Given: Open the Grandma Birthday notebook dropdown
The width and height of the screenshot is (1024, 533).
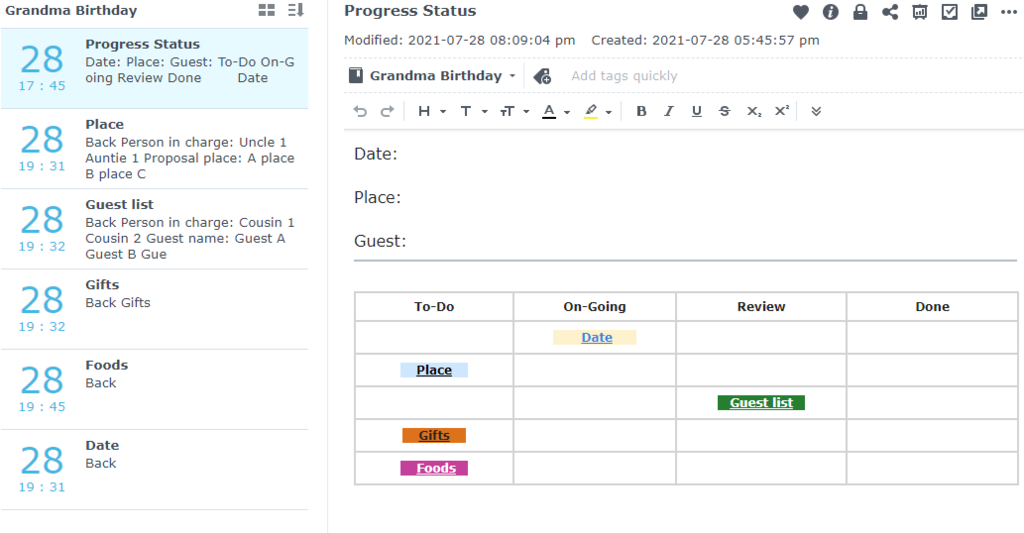Looking at the screenshot, I should [433, 76].
